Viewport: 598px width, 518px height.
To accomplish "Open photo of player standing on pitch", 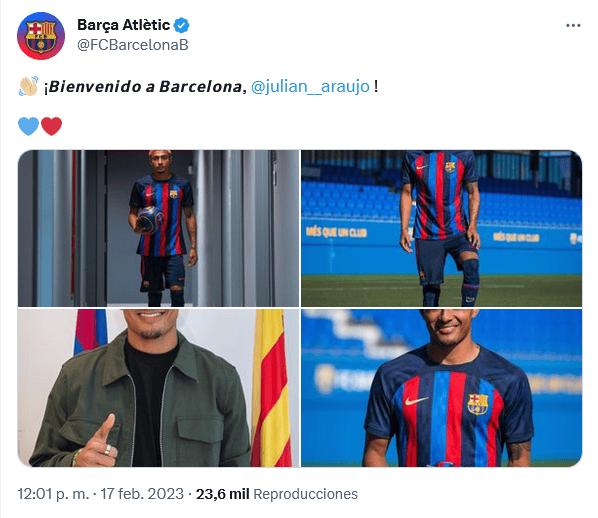I will pos(441,228).
